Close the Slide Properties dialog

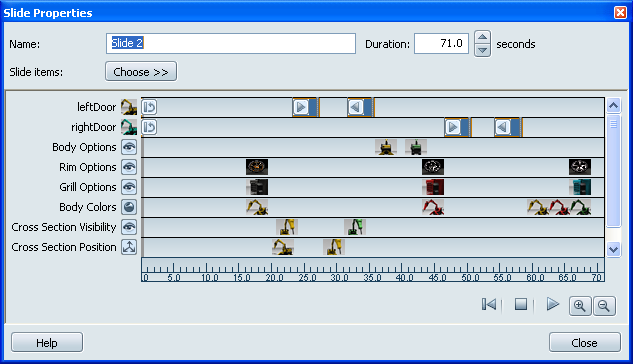click(585, 343)
